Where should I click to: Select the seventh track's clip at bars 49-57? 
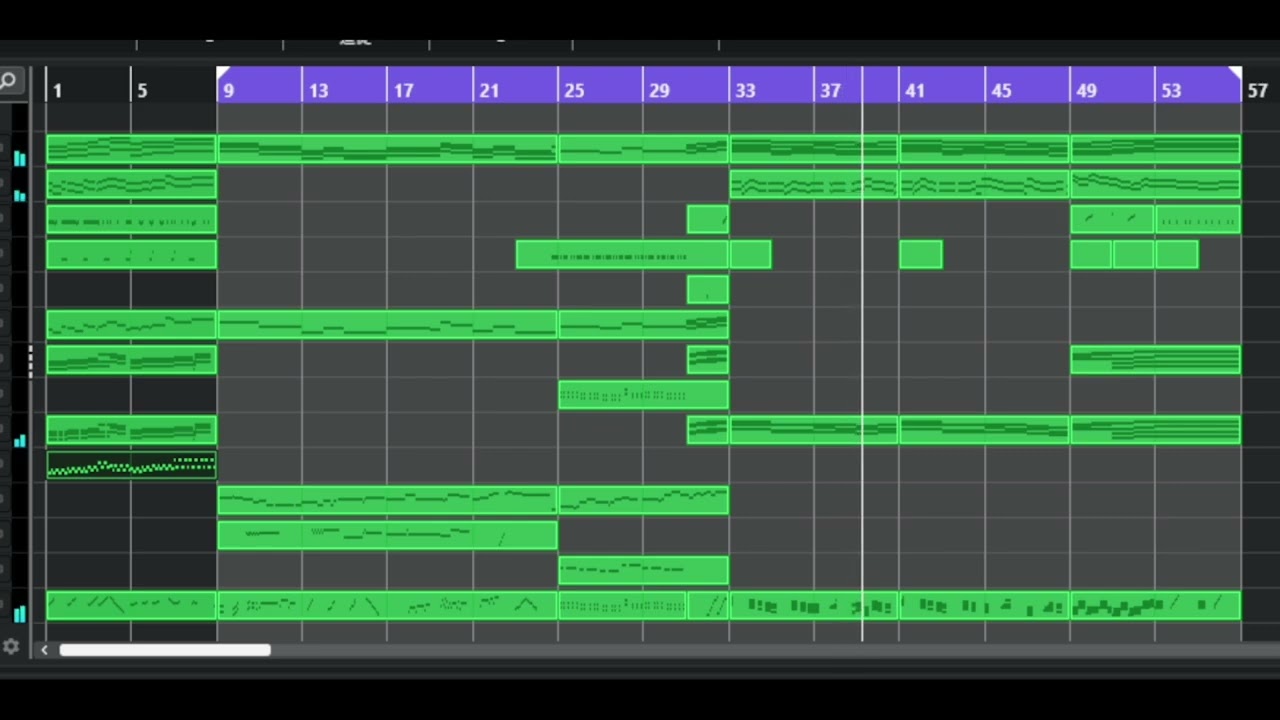pos(1156,360)
